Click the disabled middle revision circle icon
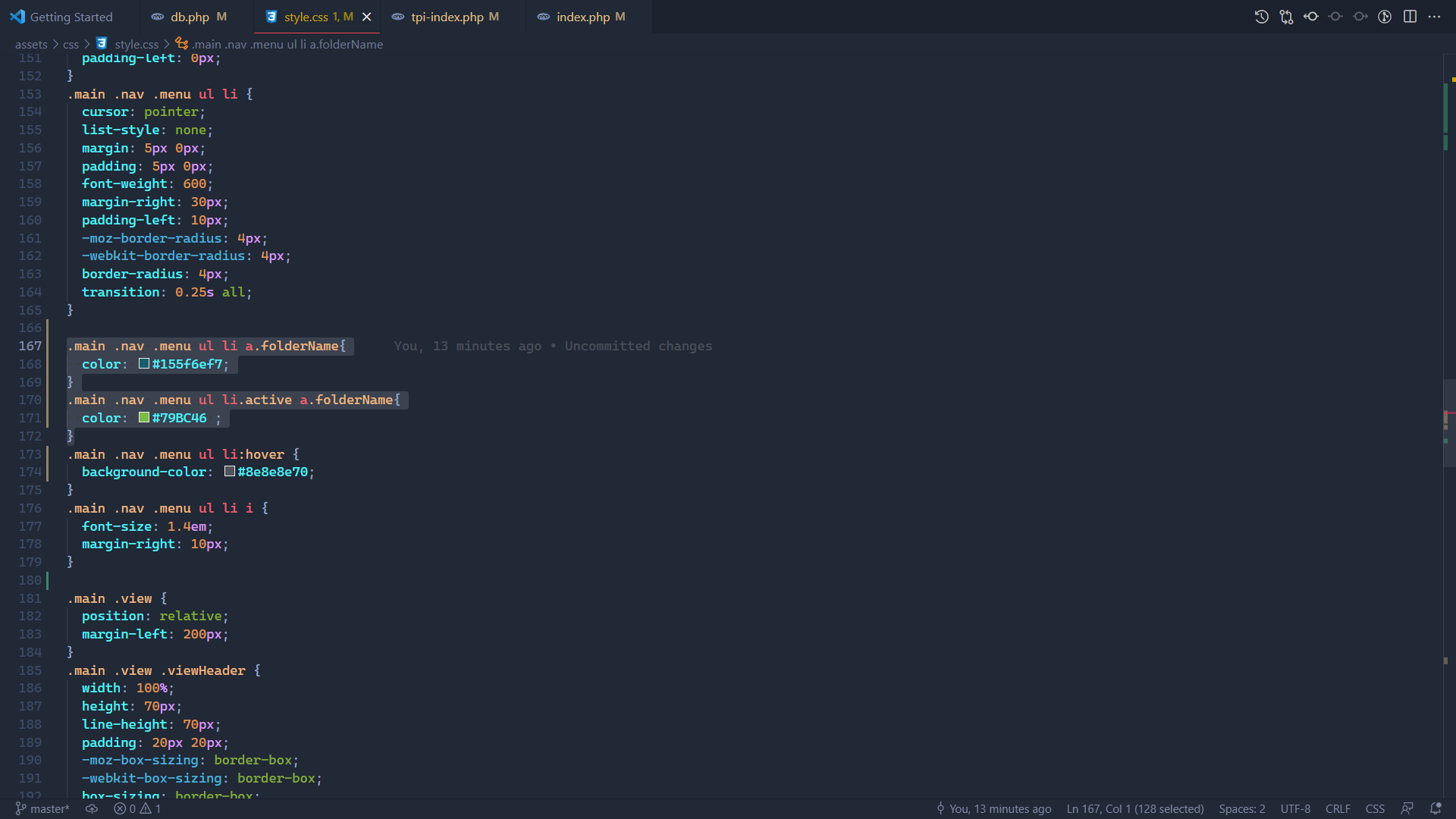 (x=1335, y=17)
